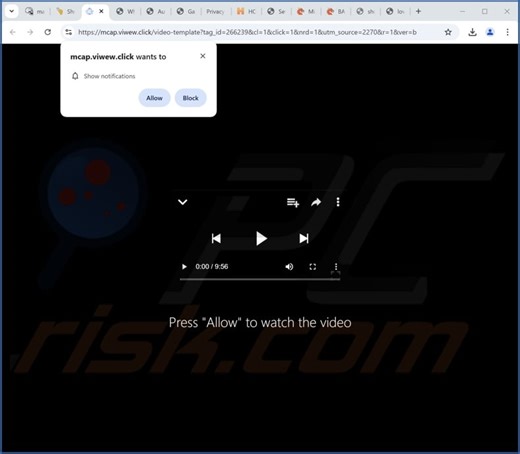The image size is (520, 454).
Task: Open Chrome's three-dot menu
Action: pyautogui.click(x=507, y=32)
